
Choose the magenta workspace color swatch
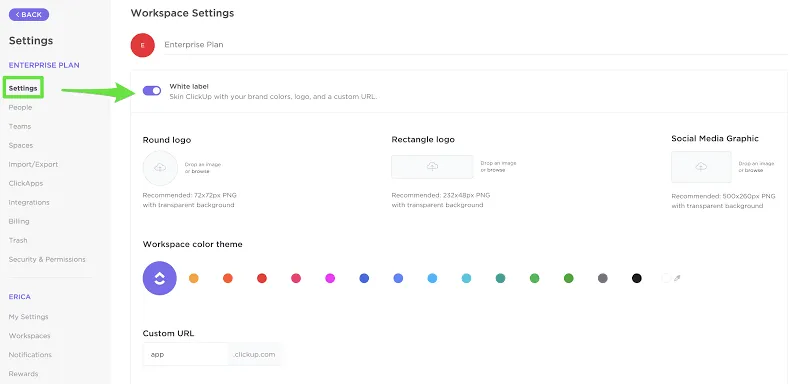tap(330, 278)
